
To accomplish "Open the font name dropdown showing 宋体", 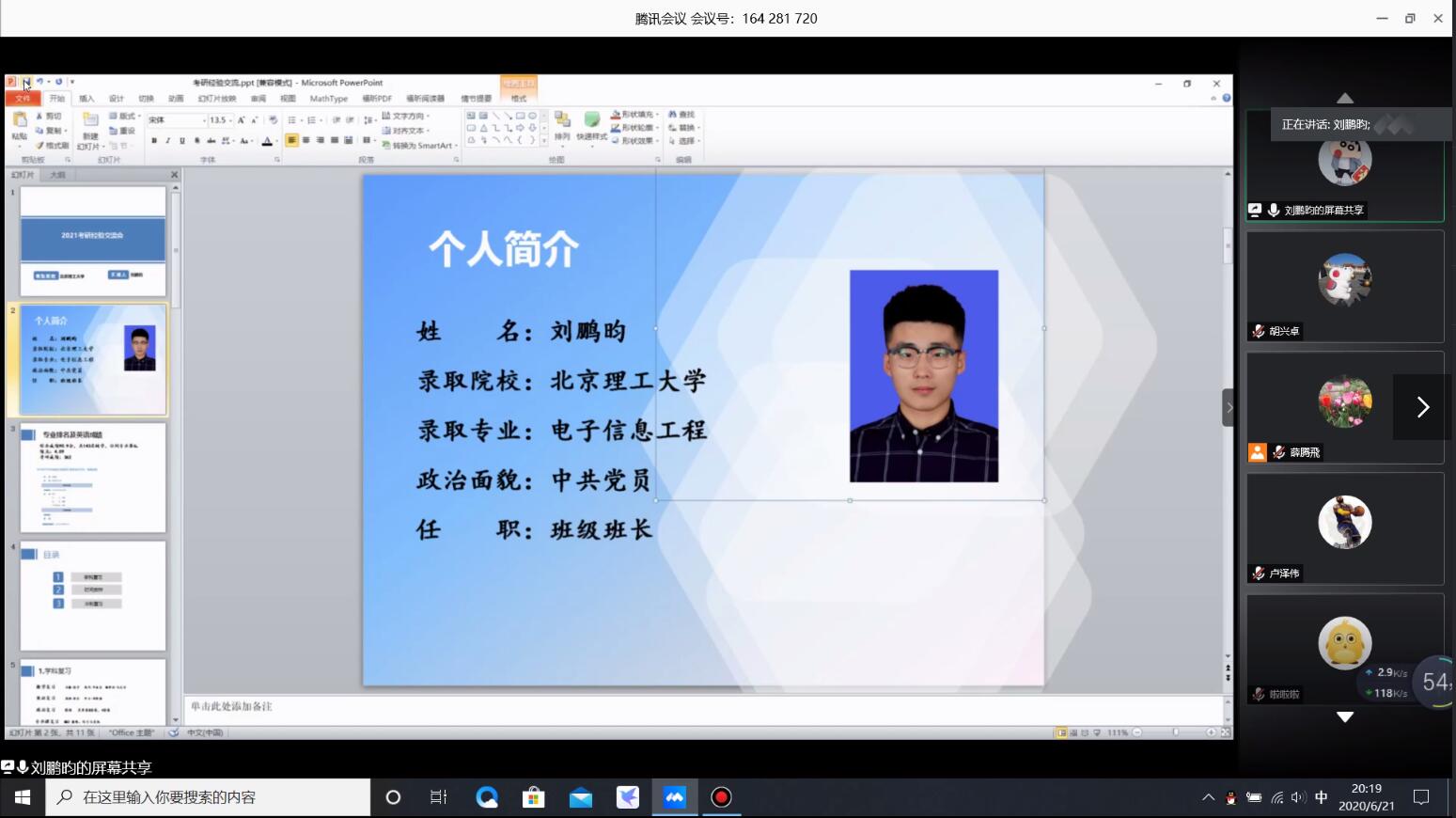I will pos(177,120).
